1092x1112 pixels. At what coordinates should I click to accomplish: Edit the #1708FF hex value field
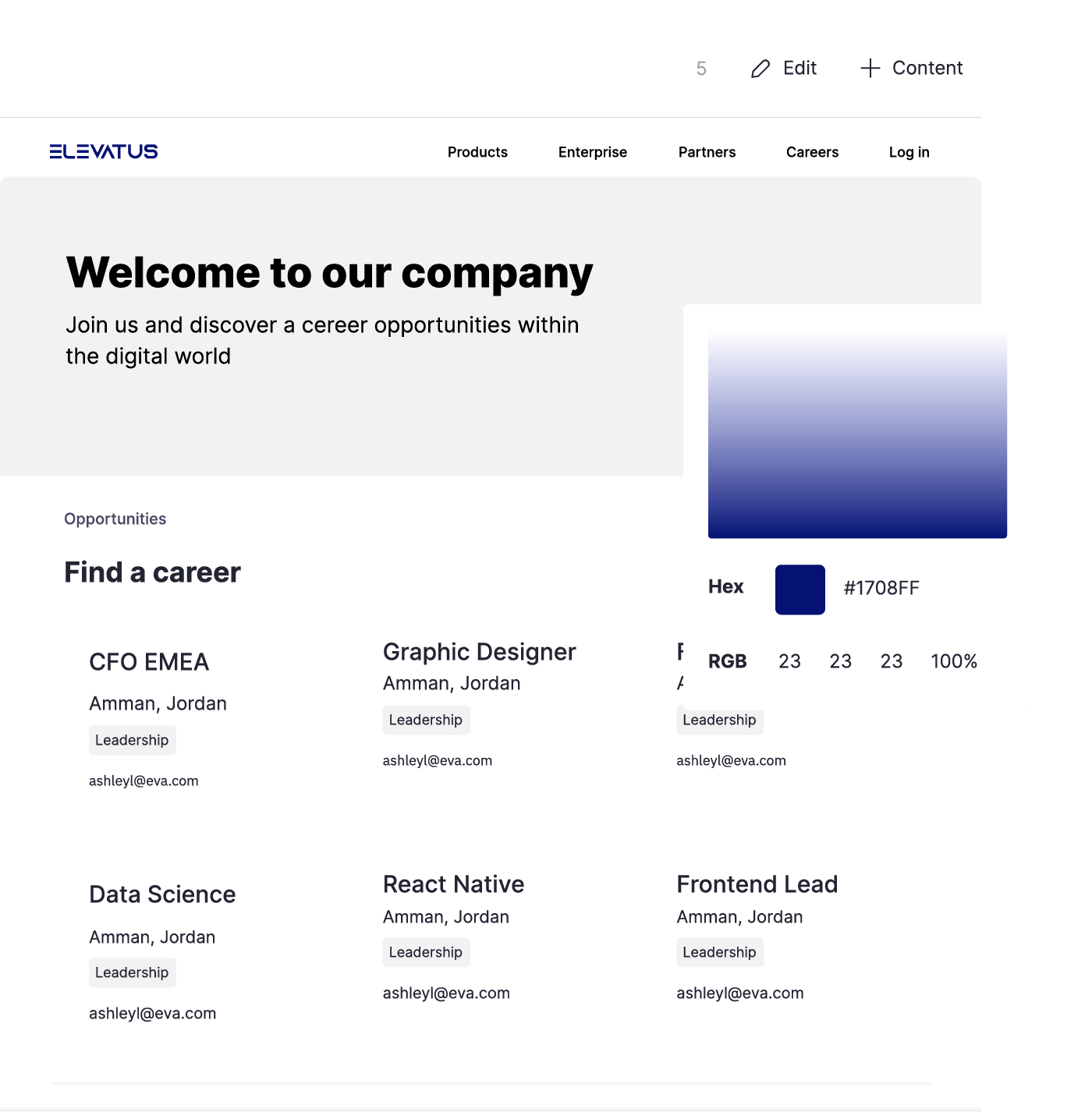tap(881, 588)
